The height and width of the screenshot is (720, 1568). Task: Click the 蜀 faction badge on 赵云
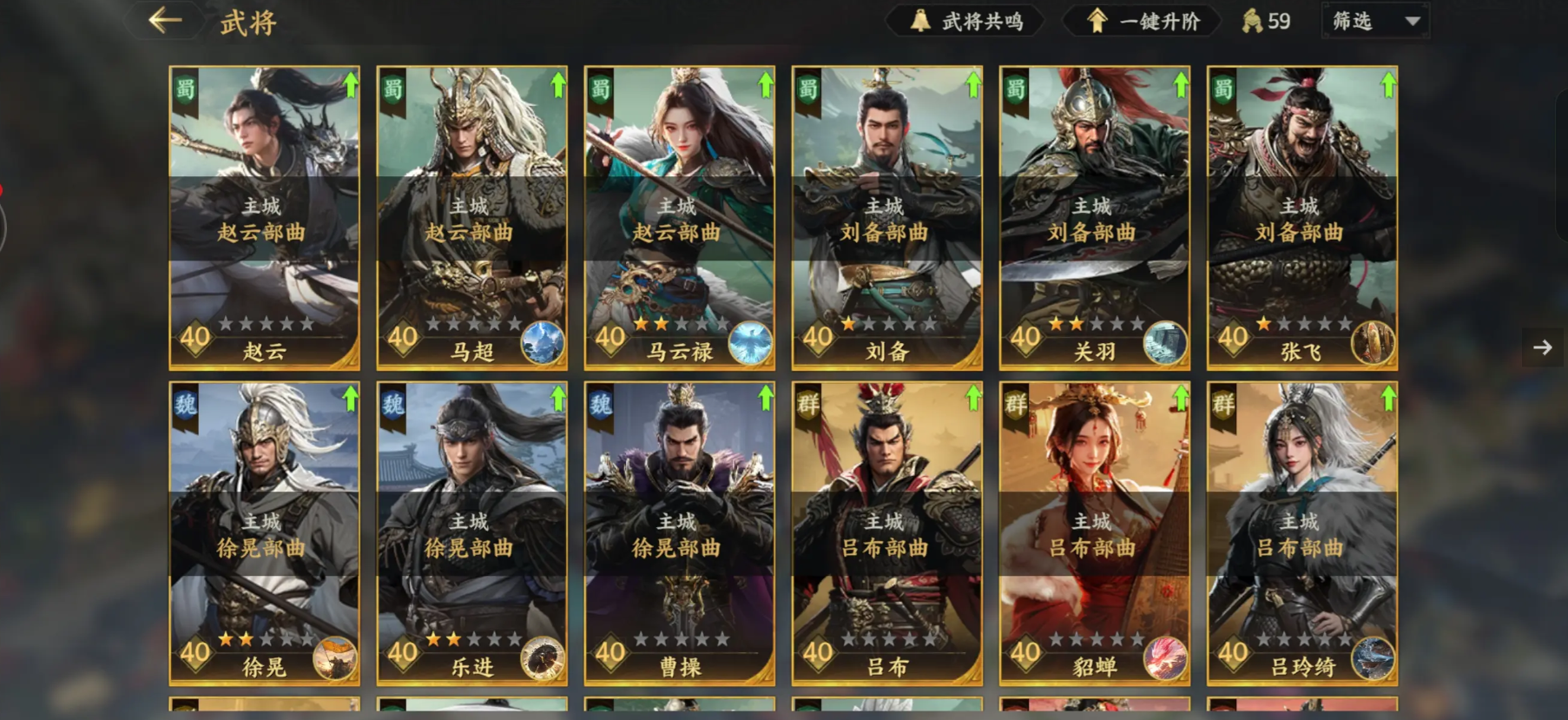click(x=186, y=92)
